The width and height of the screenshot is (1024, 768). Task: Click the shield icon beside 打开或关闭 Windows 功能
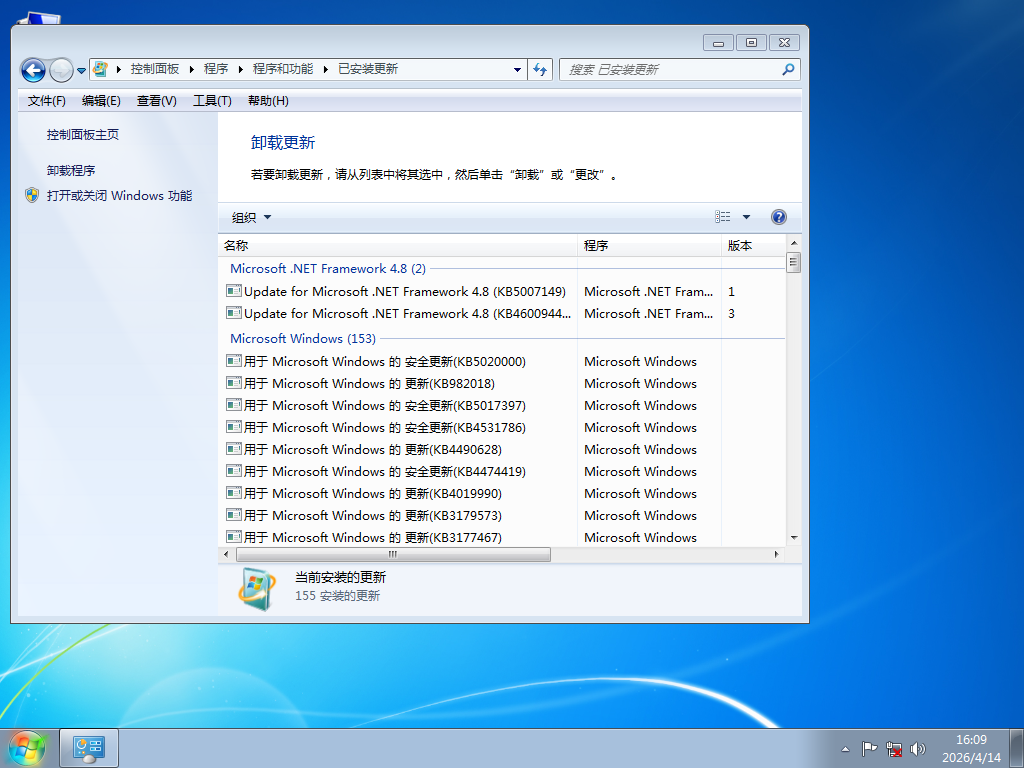[x=31, y=196]
